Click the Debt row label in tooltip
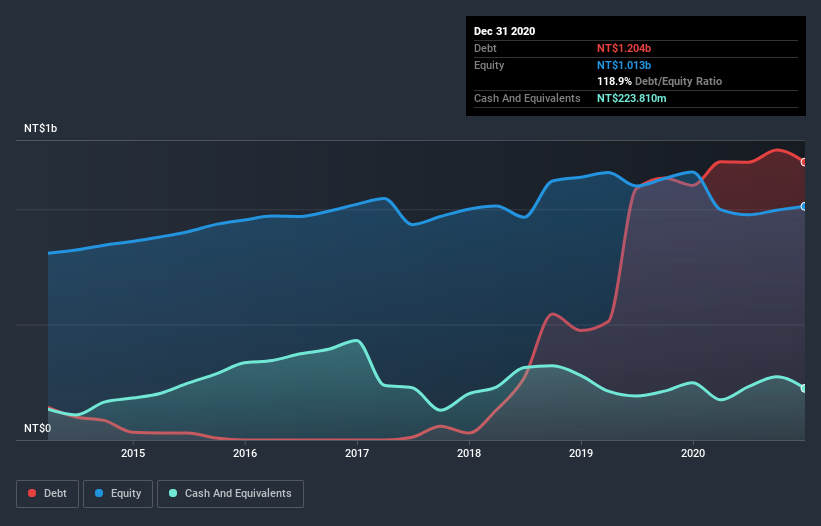The height and width of the screenshot is (526, 821). (485, 48)
